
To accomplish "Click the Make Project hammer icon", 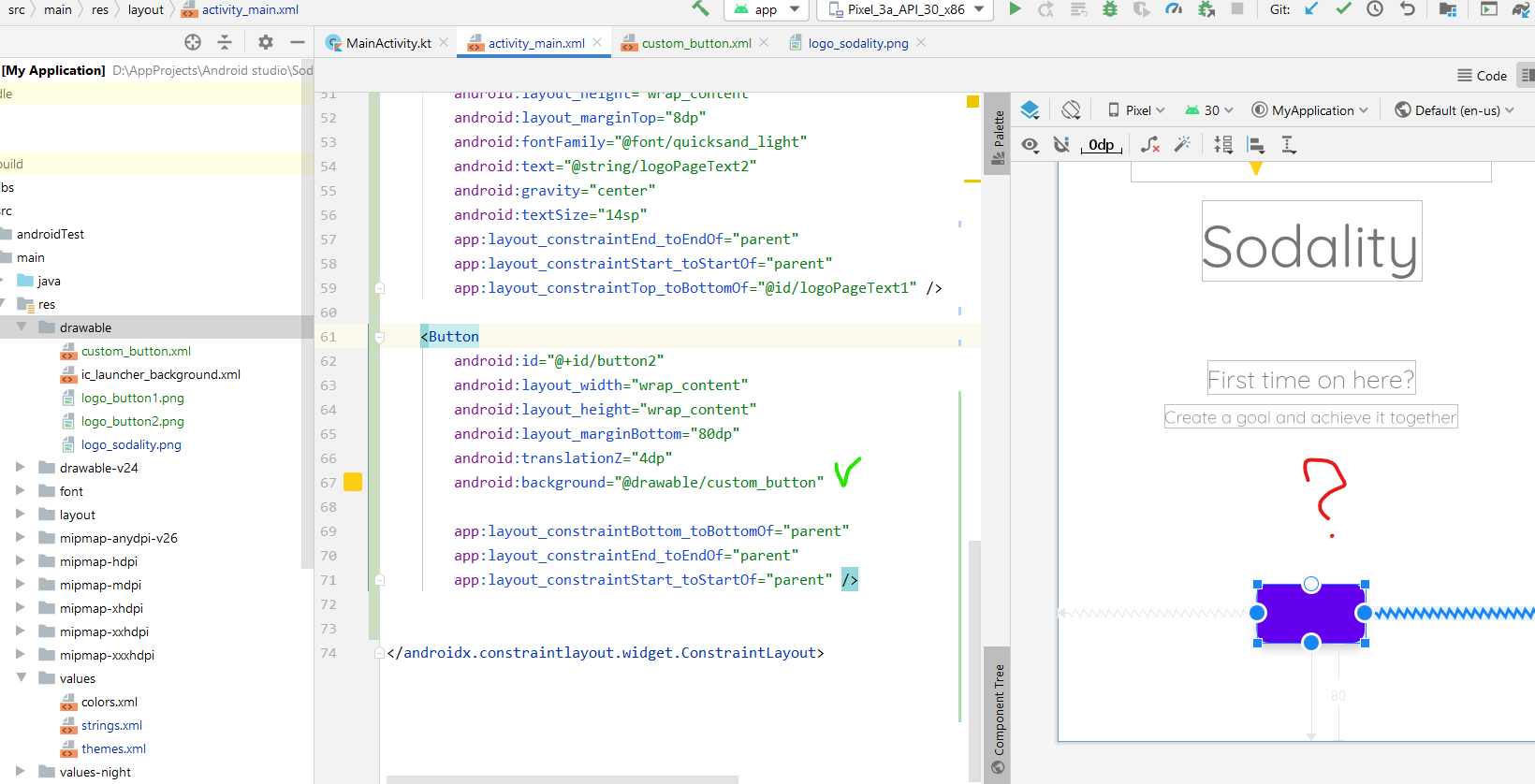I will point(700,8).
